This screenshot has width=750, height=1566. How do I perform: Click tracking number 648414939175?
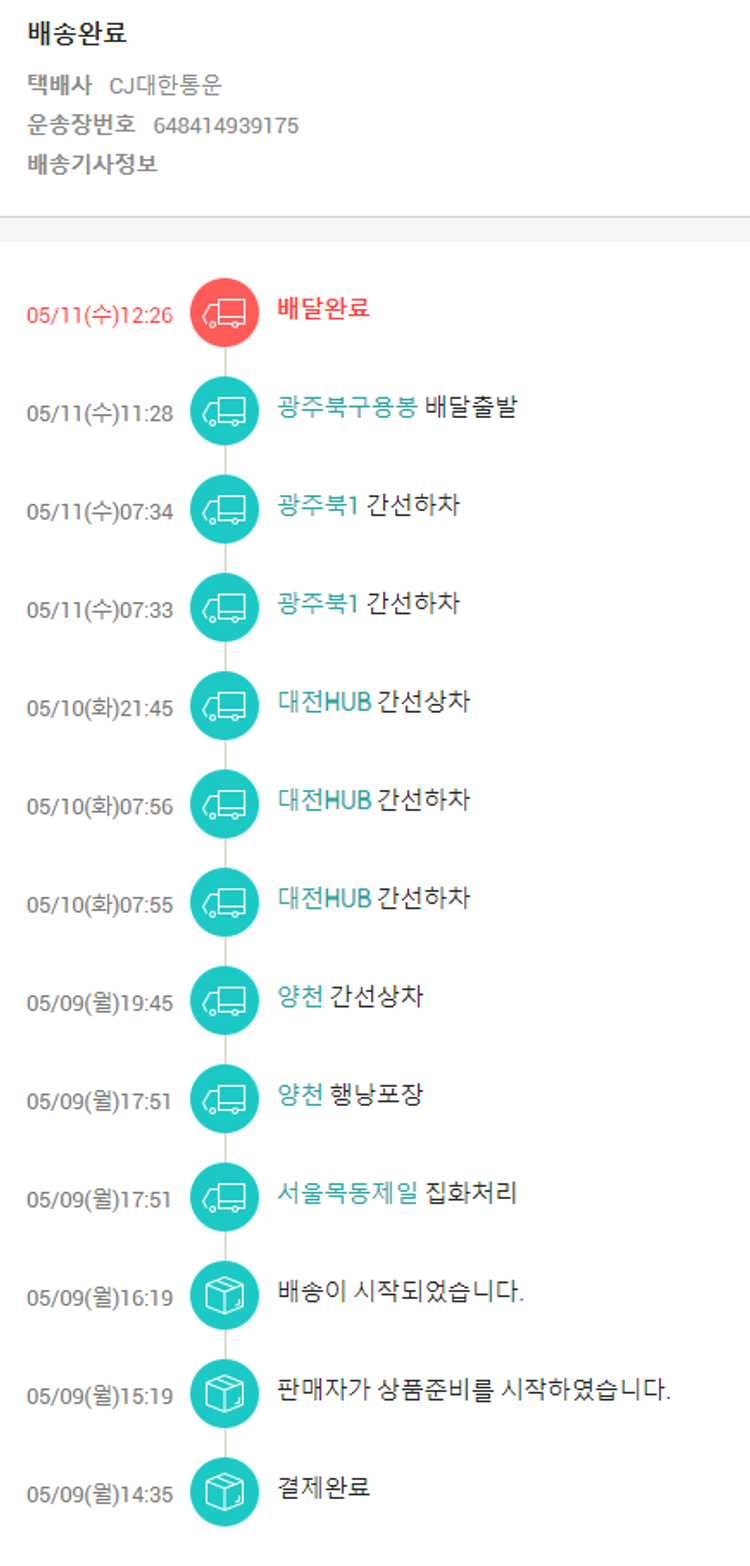click(225, 125)
